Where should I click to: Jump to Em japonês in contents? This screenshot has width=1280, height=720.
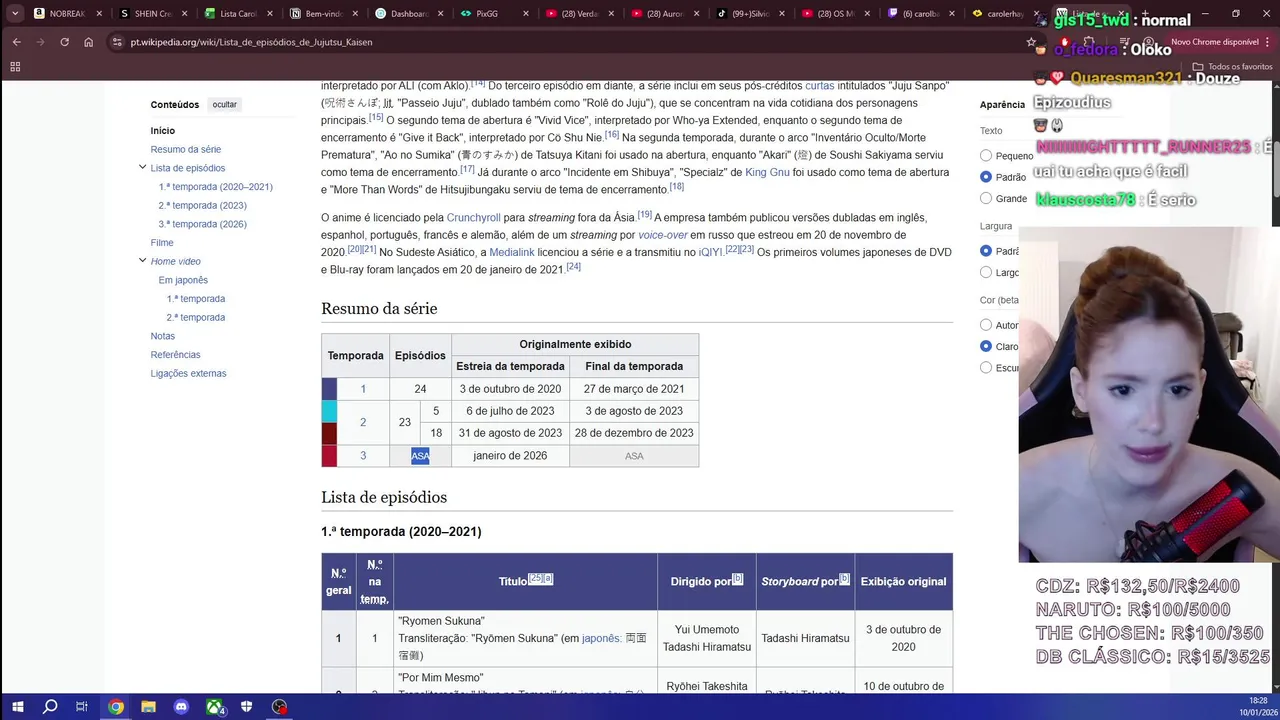[183, 280]
